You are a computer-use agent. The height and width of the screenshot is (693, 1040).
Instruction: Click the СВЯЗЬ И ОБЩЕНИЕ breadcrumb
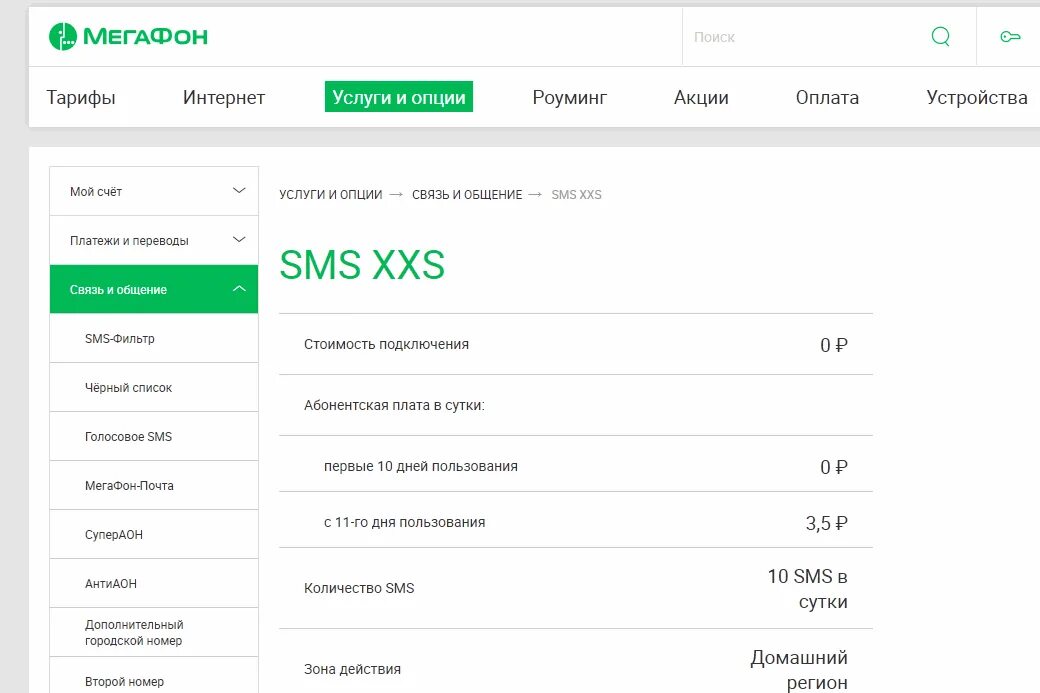(467, 194)
